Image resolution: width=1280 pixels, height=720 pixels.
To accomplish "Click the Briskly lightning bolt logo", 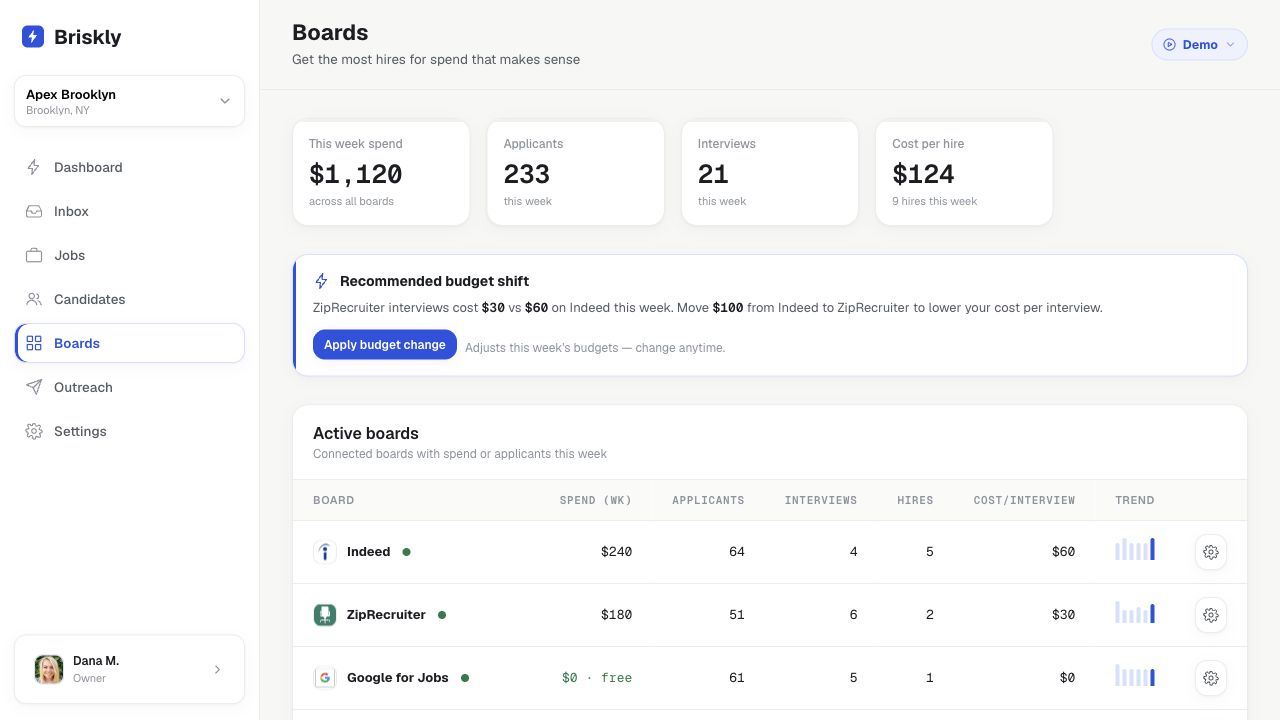I will point(33,37).
